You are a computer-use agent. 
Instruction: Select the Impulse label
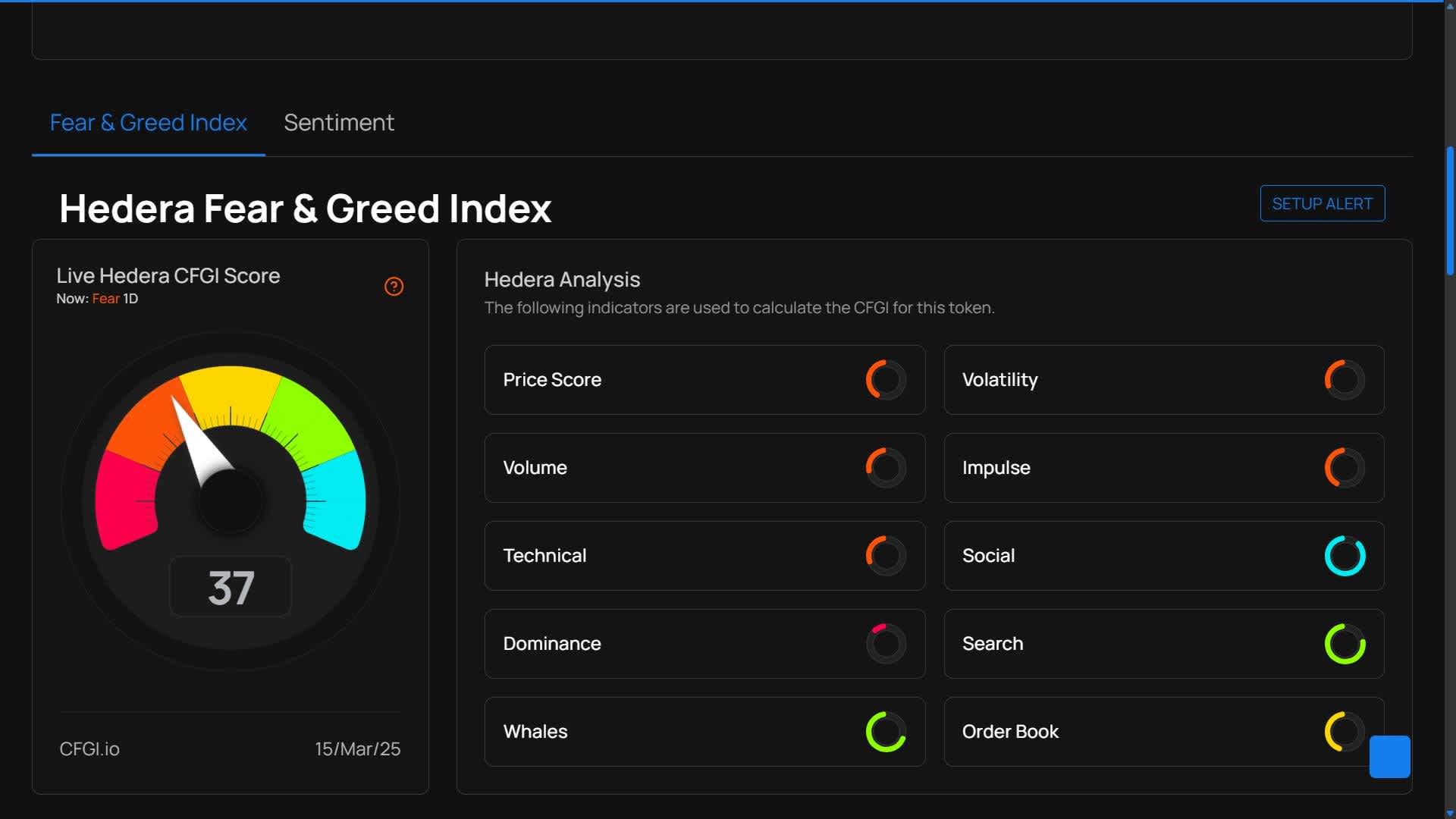click(996, 468)
